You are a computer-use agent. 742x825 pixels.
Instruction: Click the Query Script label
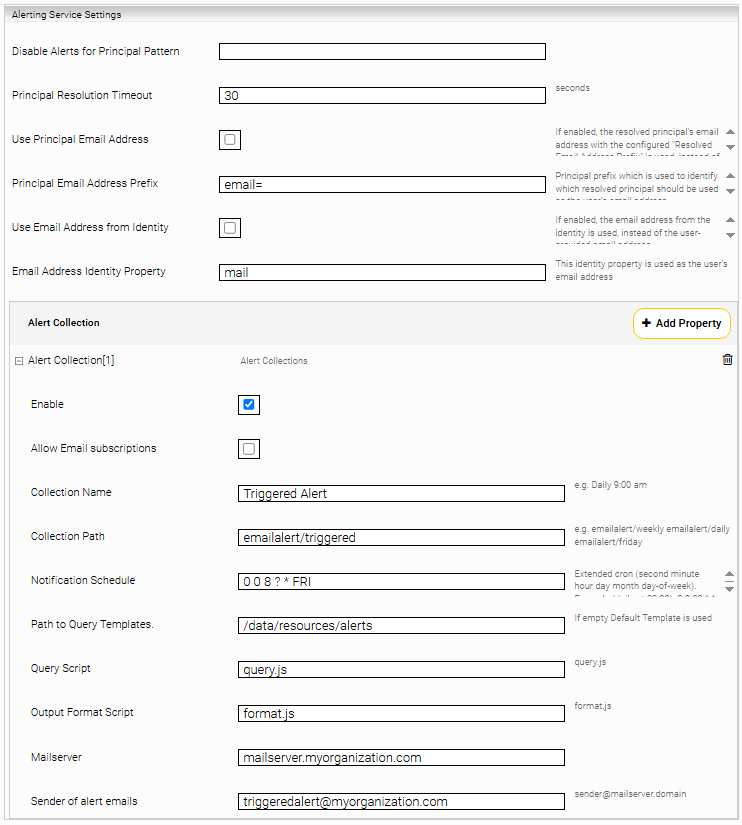[x=61, y=668]
